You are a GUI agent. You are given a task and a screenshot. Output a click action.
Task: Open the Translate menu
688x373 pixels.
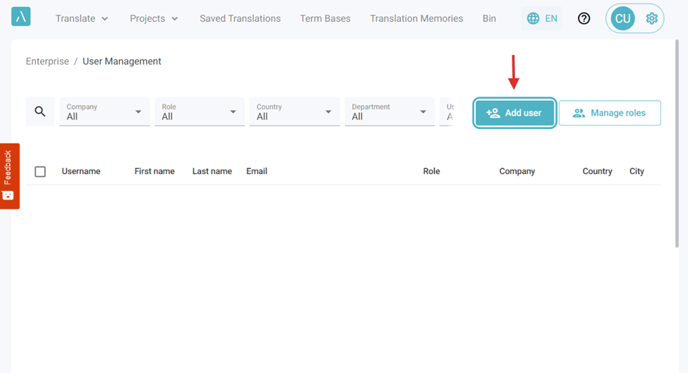[82, 18]
